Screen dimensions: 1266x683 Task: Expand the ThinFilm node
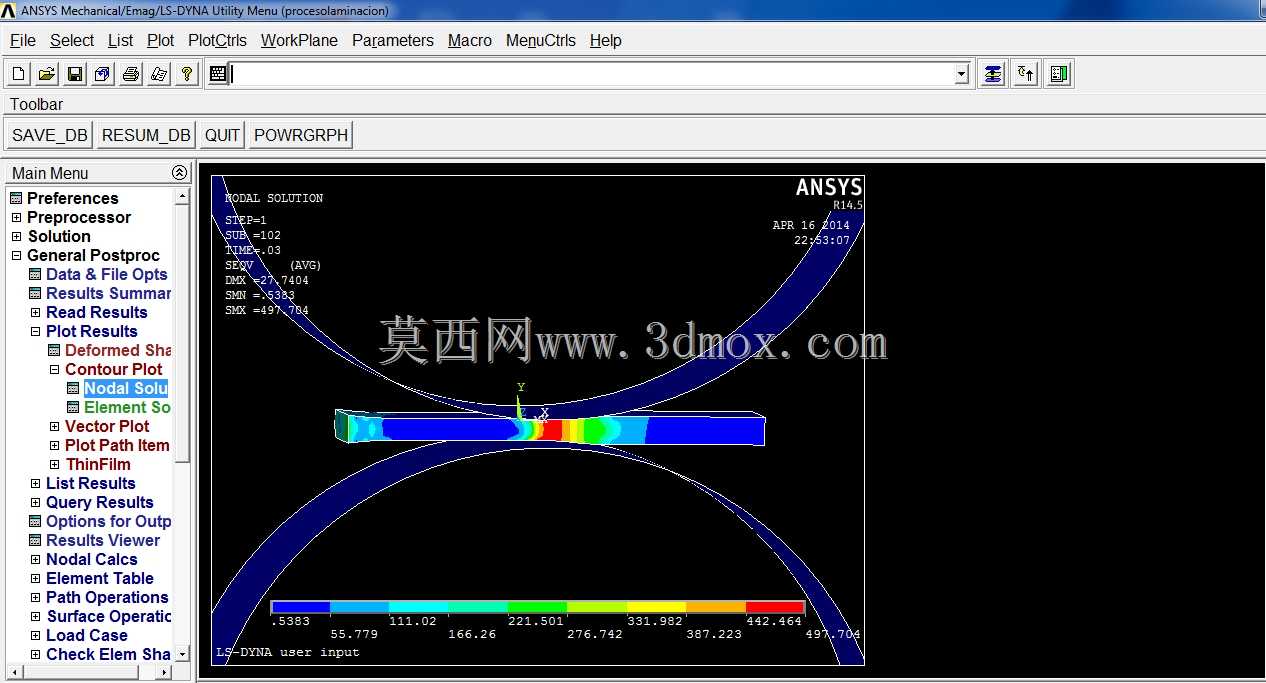coord(55,464)
